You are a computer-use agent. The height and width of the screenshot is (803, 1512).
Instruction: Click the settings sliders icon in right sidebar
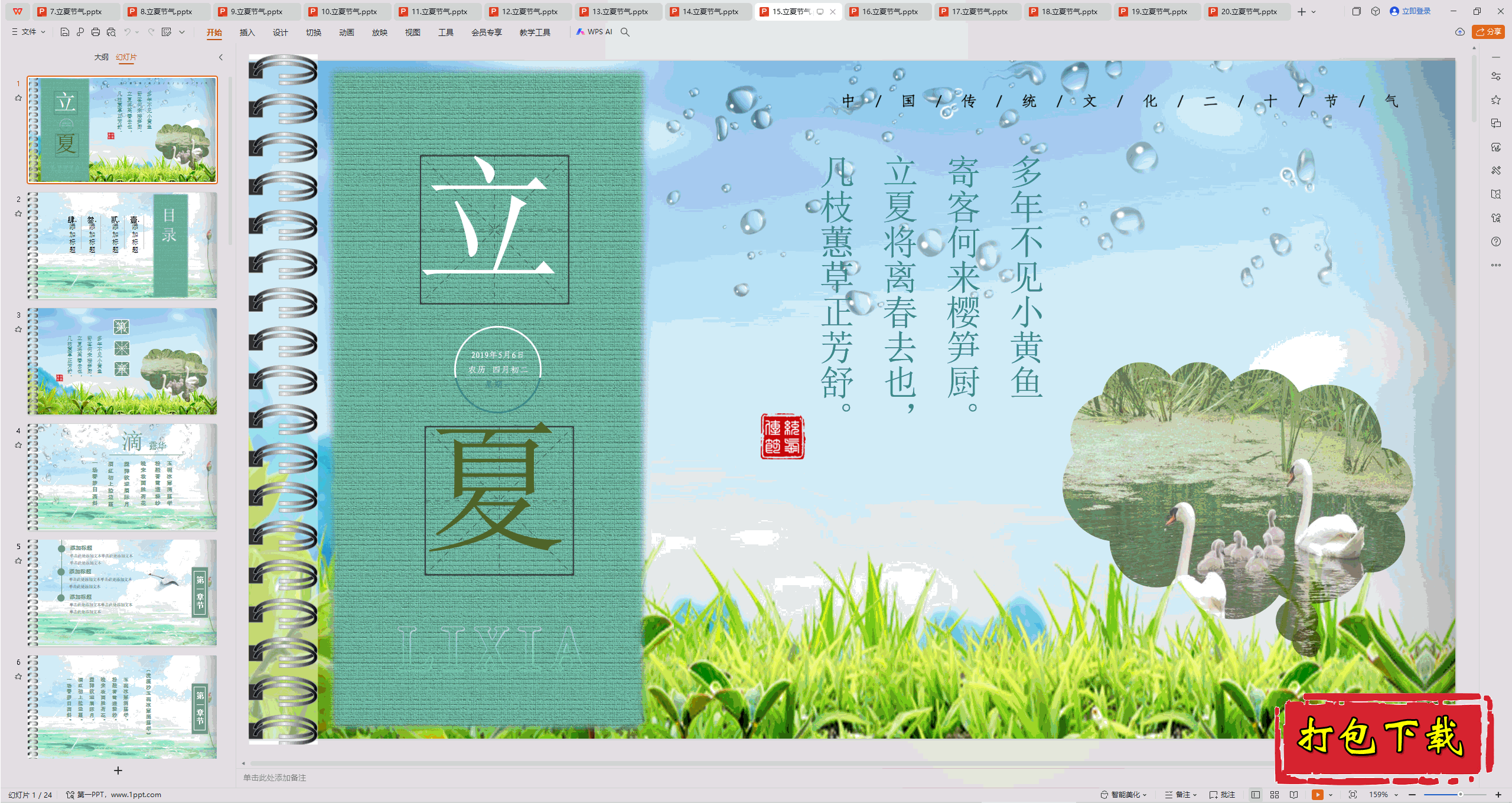pos(1496,76)
